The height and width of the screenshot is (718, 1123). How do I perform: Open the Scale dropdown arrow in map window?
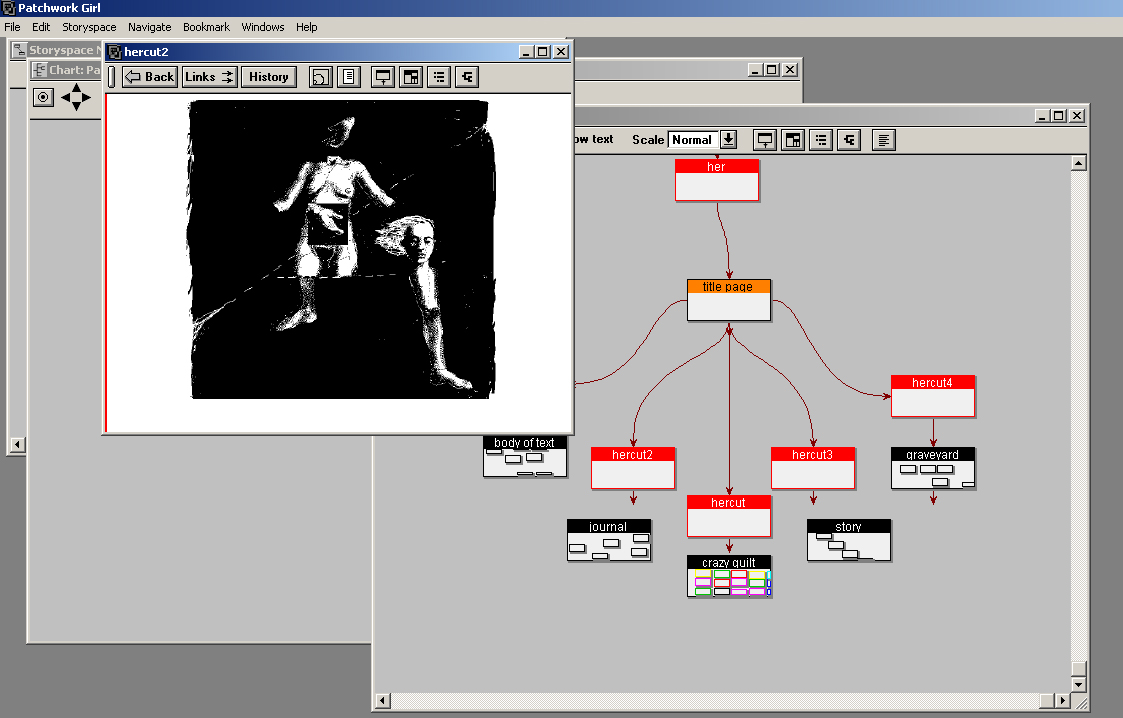[728, 140]
